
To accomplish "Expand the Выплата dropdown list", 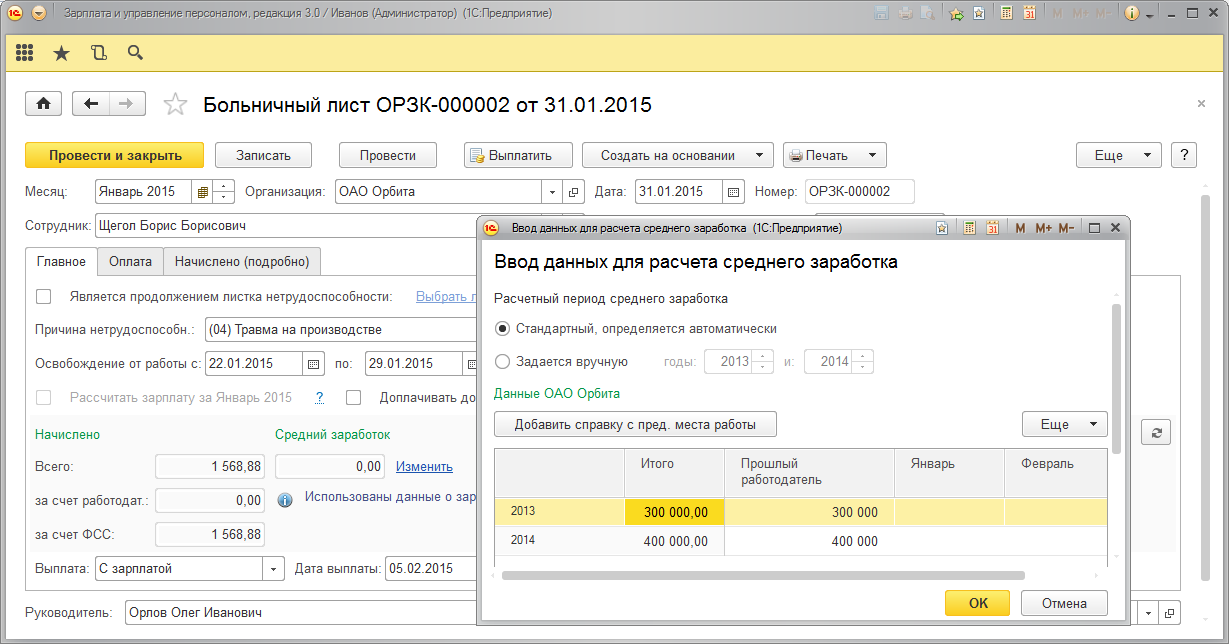I will point(273,569).
